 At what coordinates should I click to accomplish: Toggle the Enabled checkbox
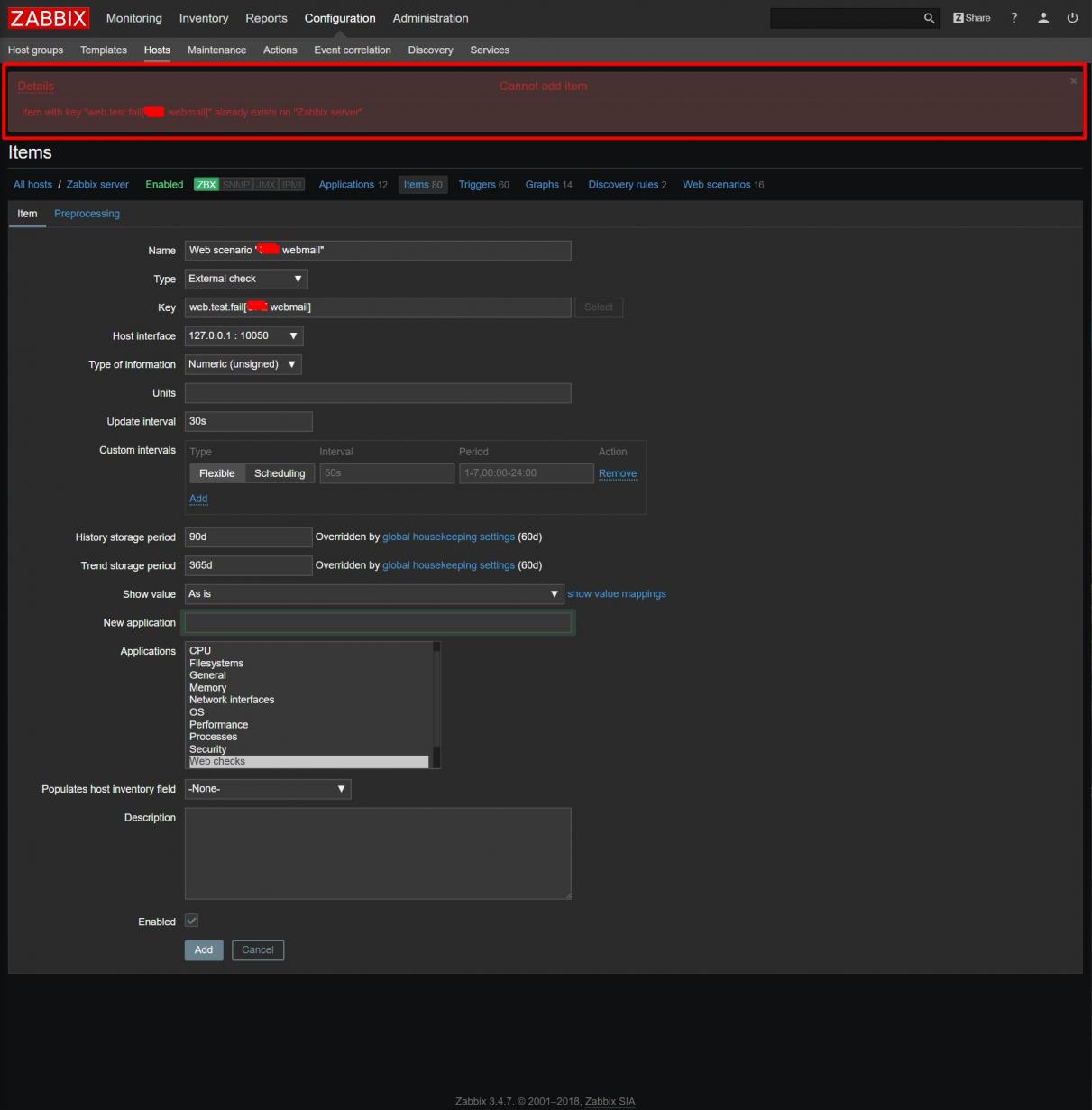191,921
